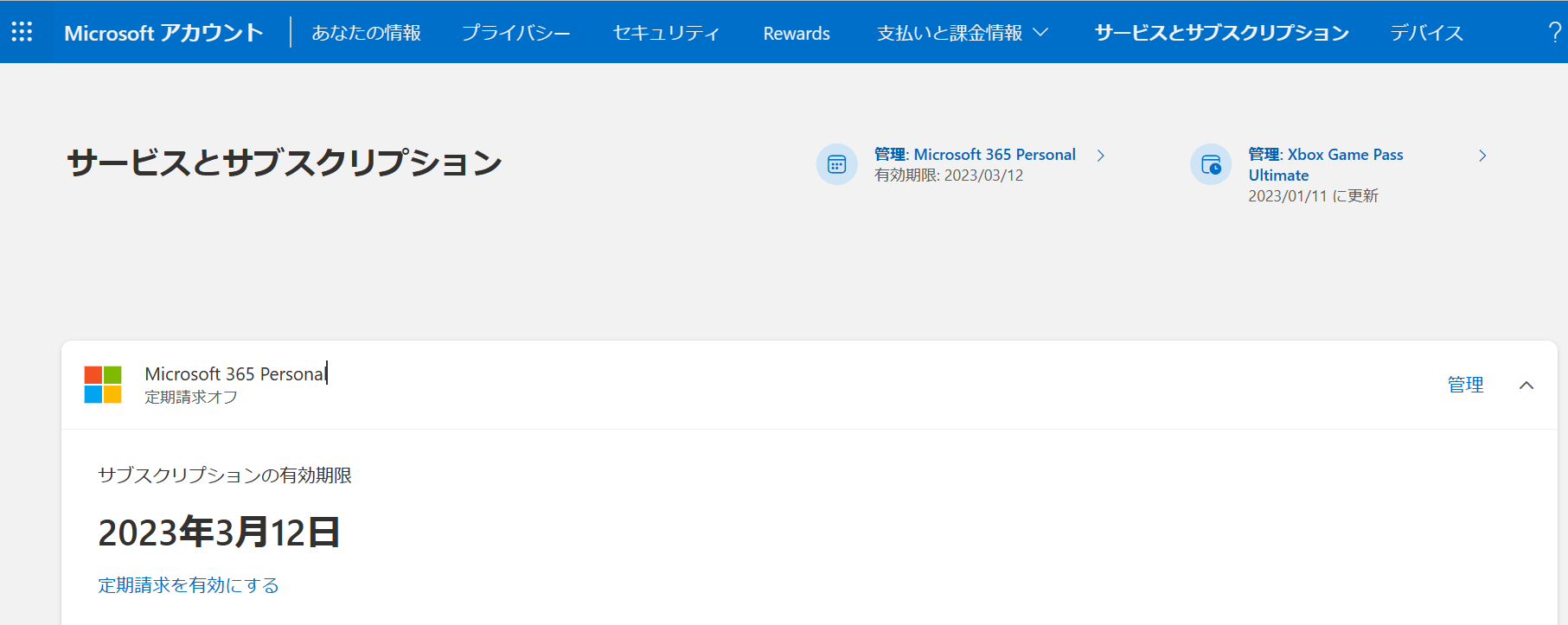Click the 管理 link in subscription card

(1465, 385)
